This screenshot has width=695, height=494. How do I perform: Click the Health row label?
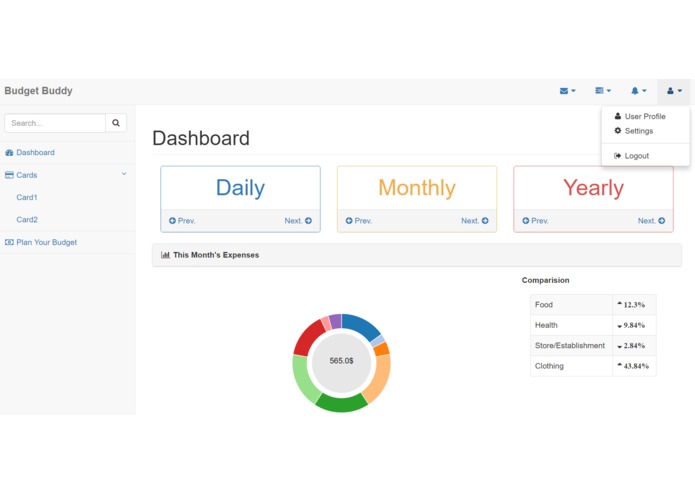[x=546, y=325]
